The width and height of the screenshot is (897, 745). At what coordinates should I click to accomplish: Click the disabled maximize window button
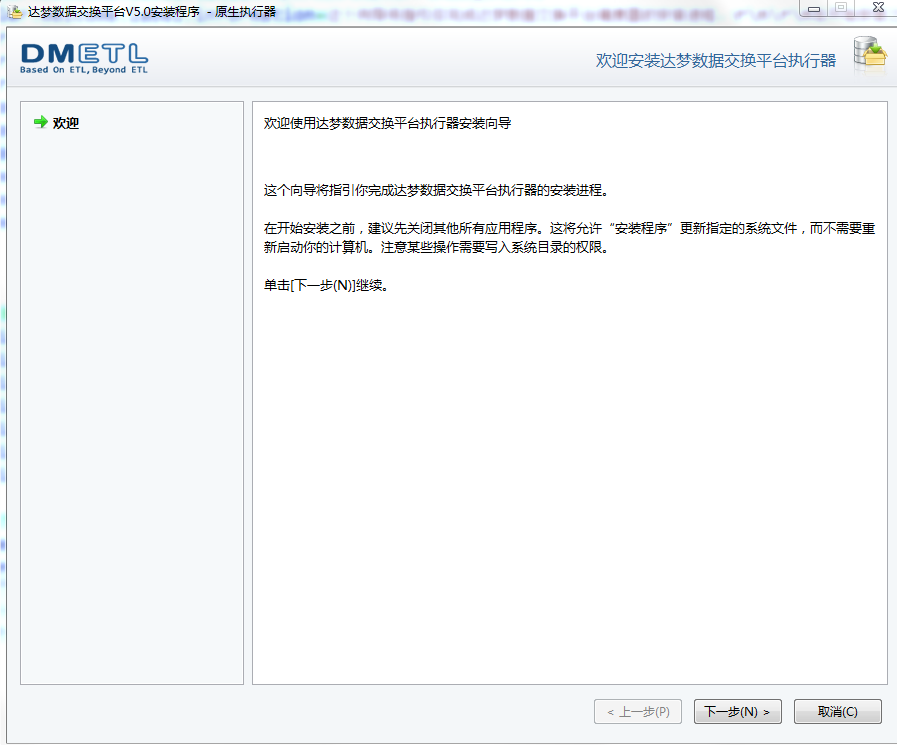(x=841, y=8)
